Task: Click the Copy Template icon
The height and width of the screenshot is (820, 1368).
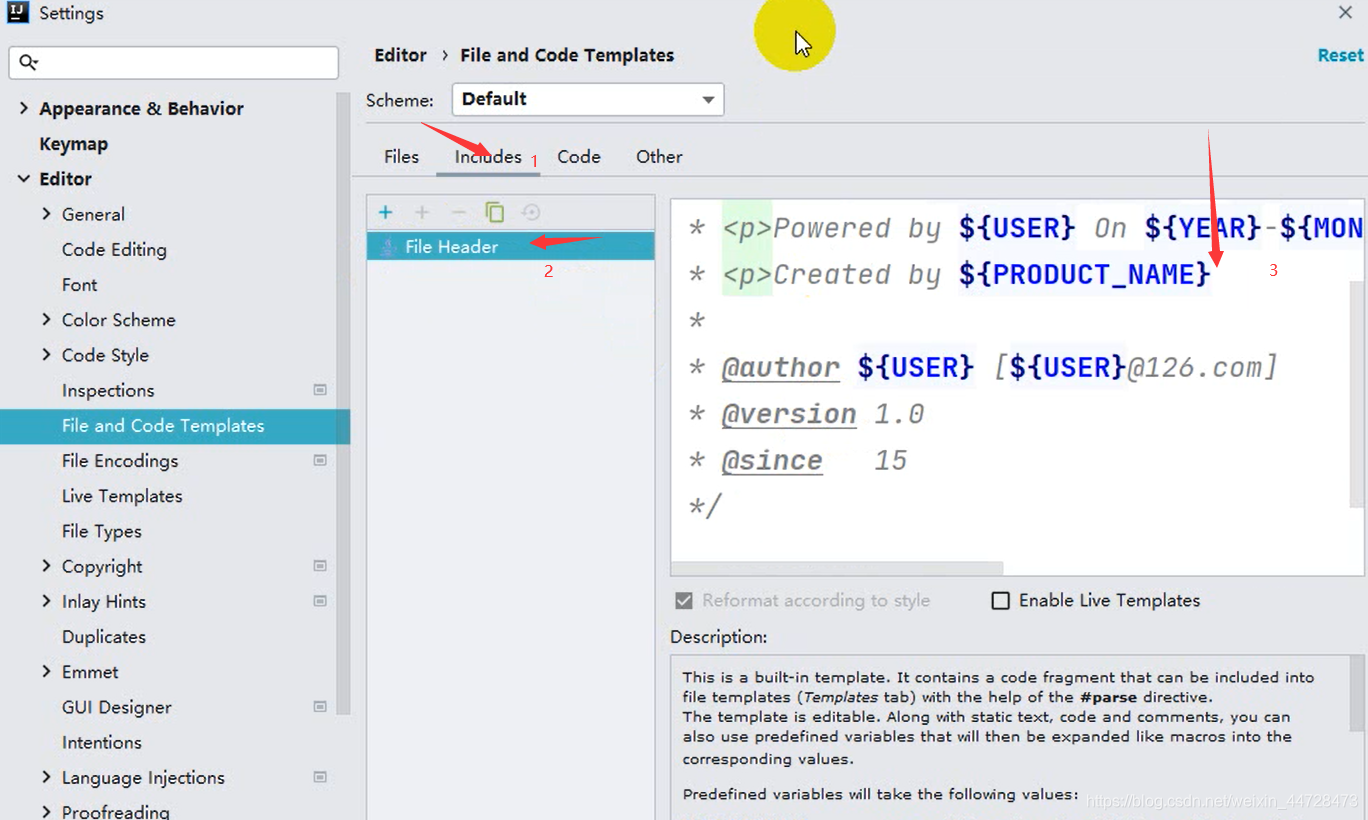Action: point(495,212)
